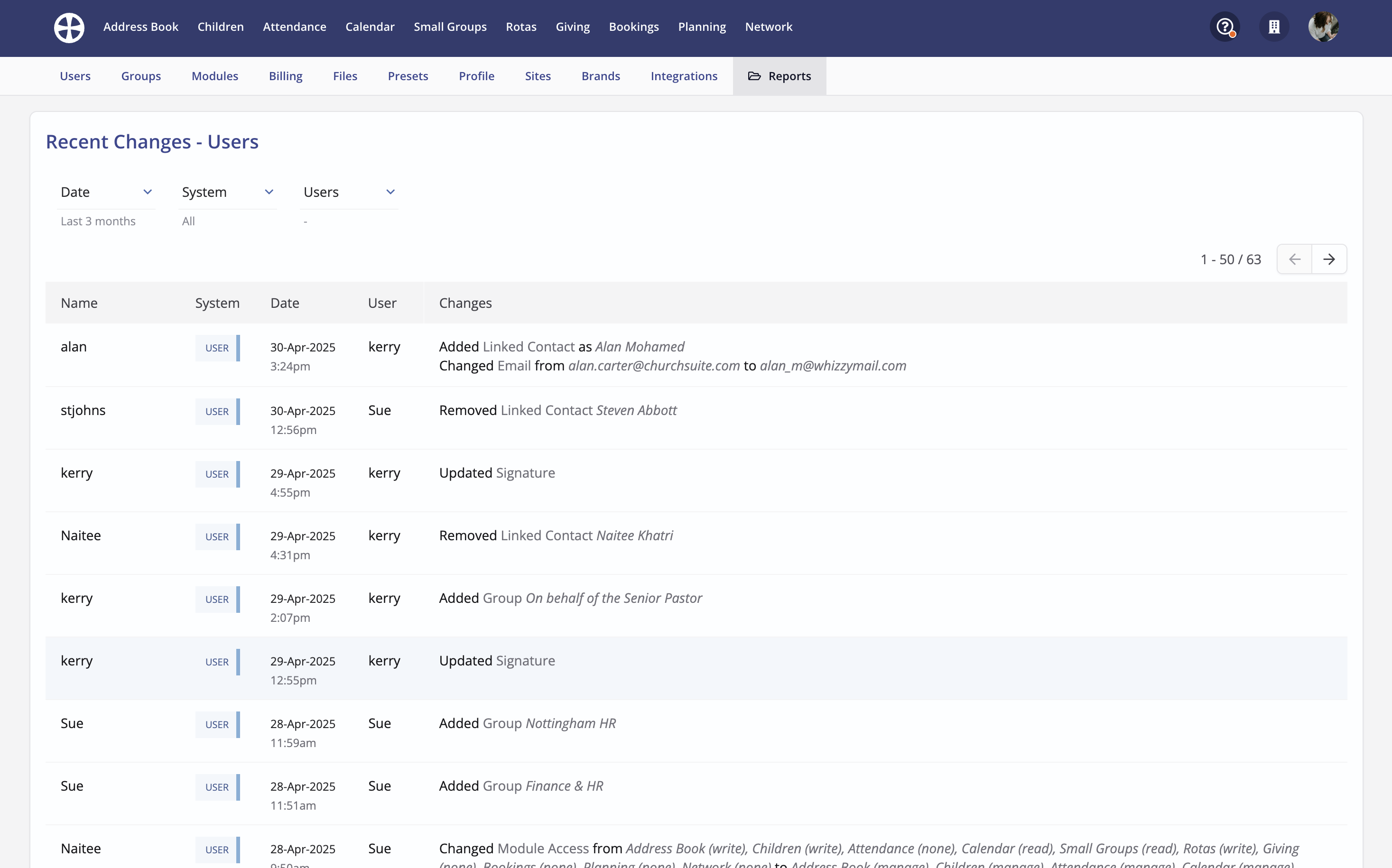Open the Billing tab
The height and width of the screenshot is (868, 1392).
pyautogui.click(x=286, y=76)
